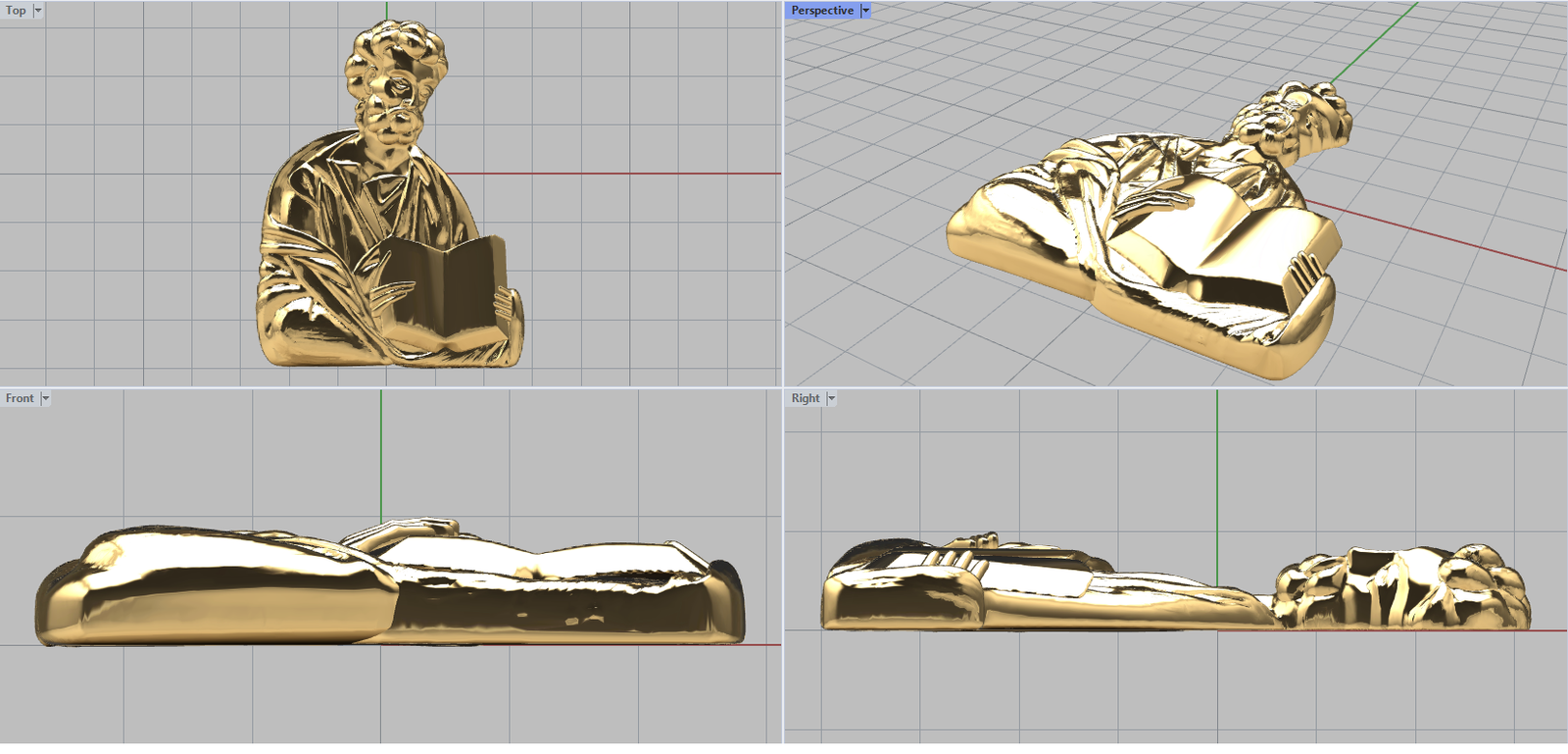Image resolution: width=1568 pixels, height=754 pixels.
Task: Click the Perspective viewport title label
Action: pyautogui.click(x=822, y=11)
